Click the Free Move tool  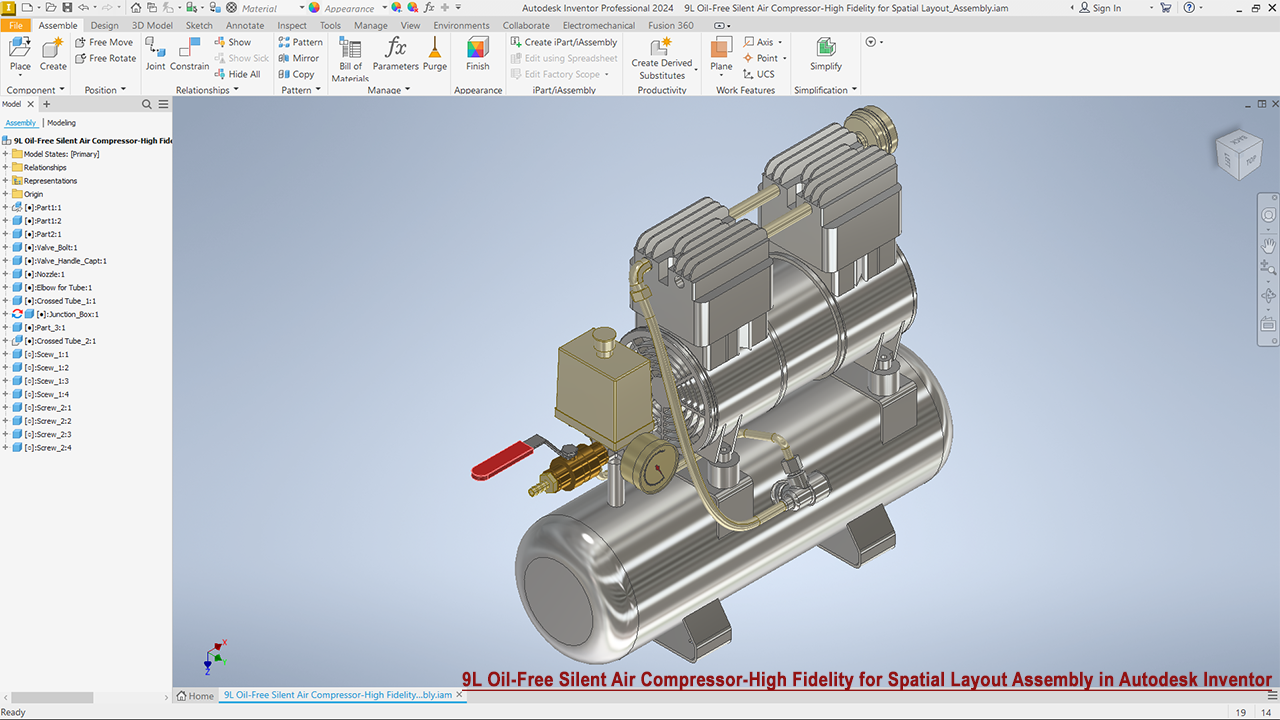[104, 42]
